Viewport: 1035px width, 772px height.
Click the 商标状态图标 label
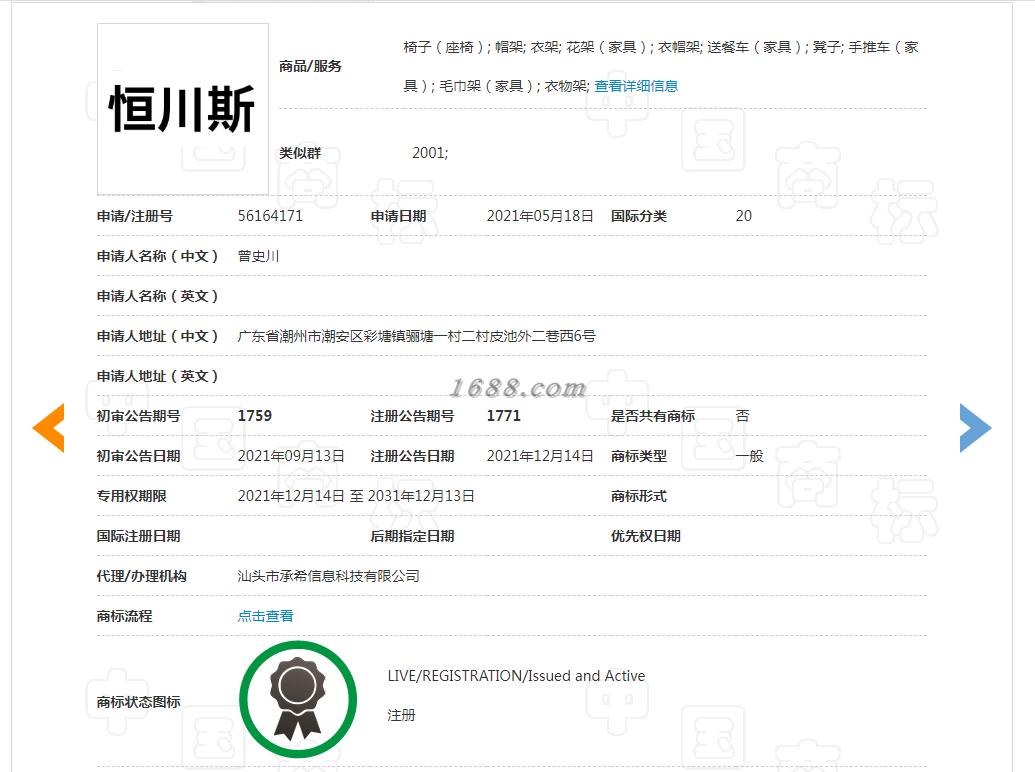138,701
